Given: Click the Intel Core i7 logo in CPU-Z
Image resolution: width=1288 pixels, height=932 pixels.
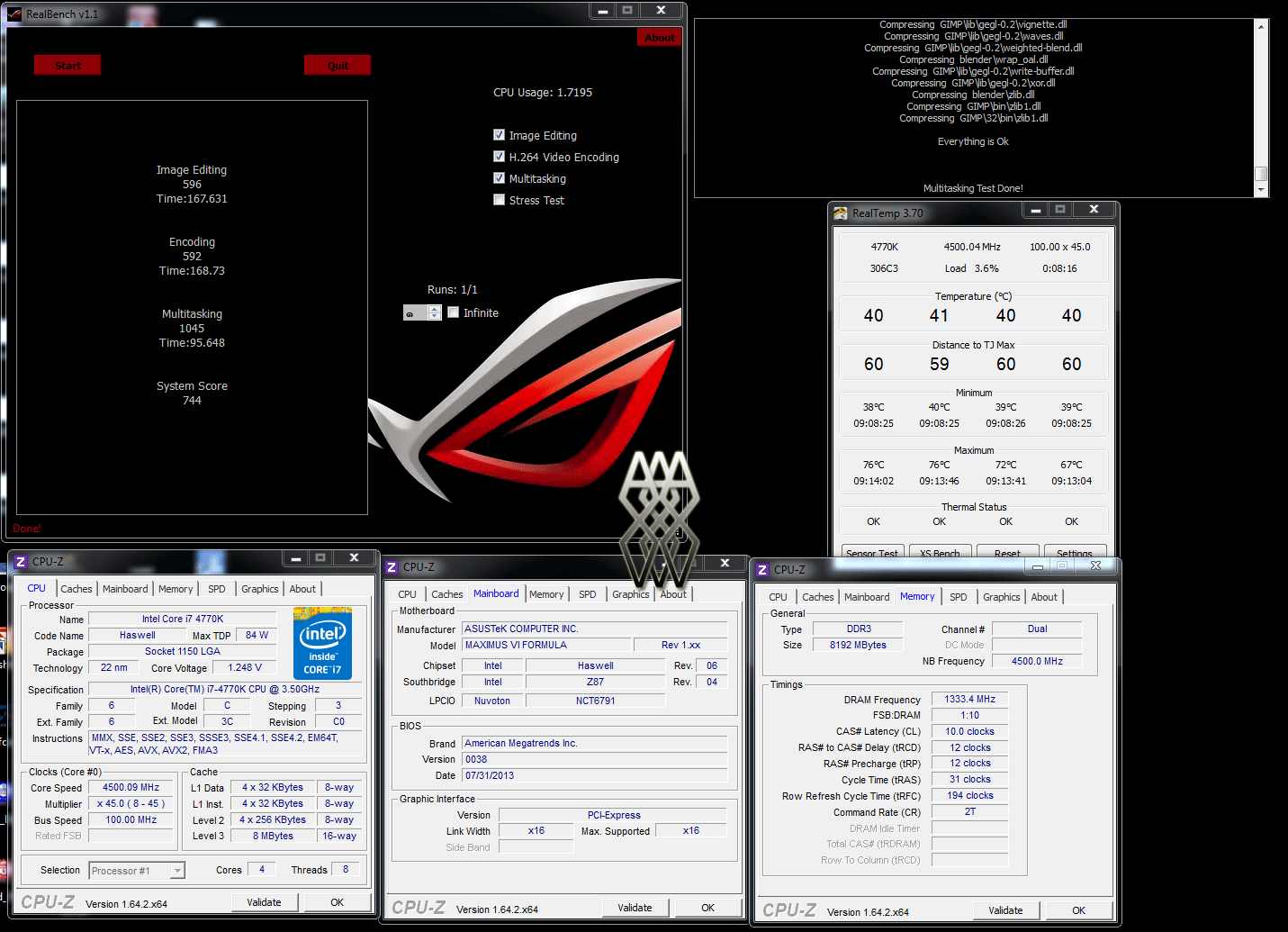Looking at the screenshot, I should point(322,643).
